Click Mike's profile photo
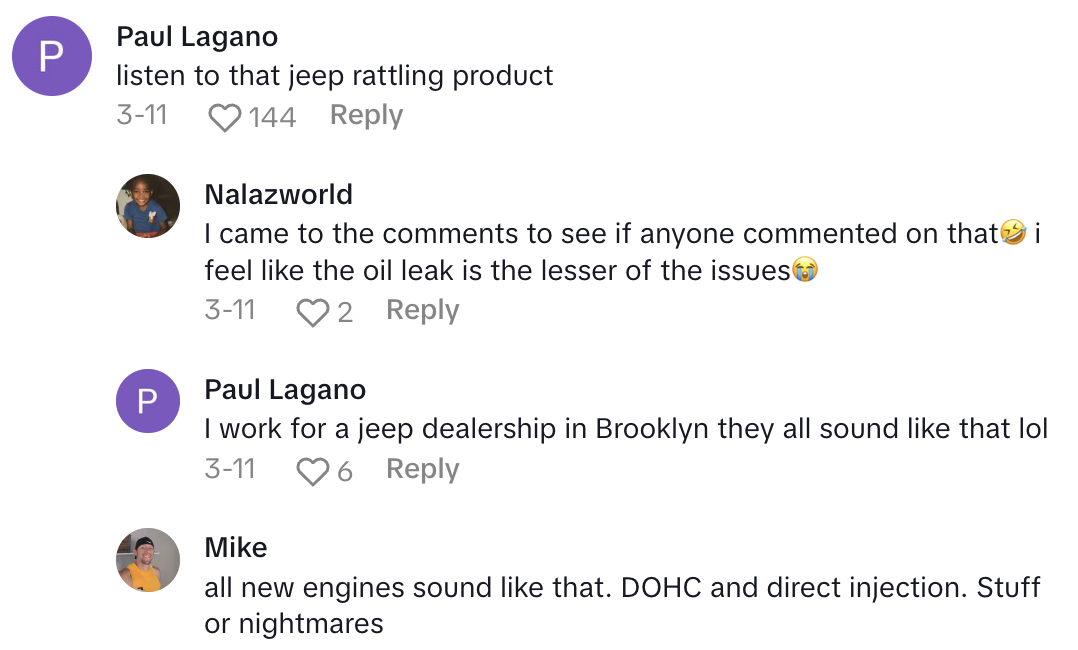 click(148, 560)
